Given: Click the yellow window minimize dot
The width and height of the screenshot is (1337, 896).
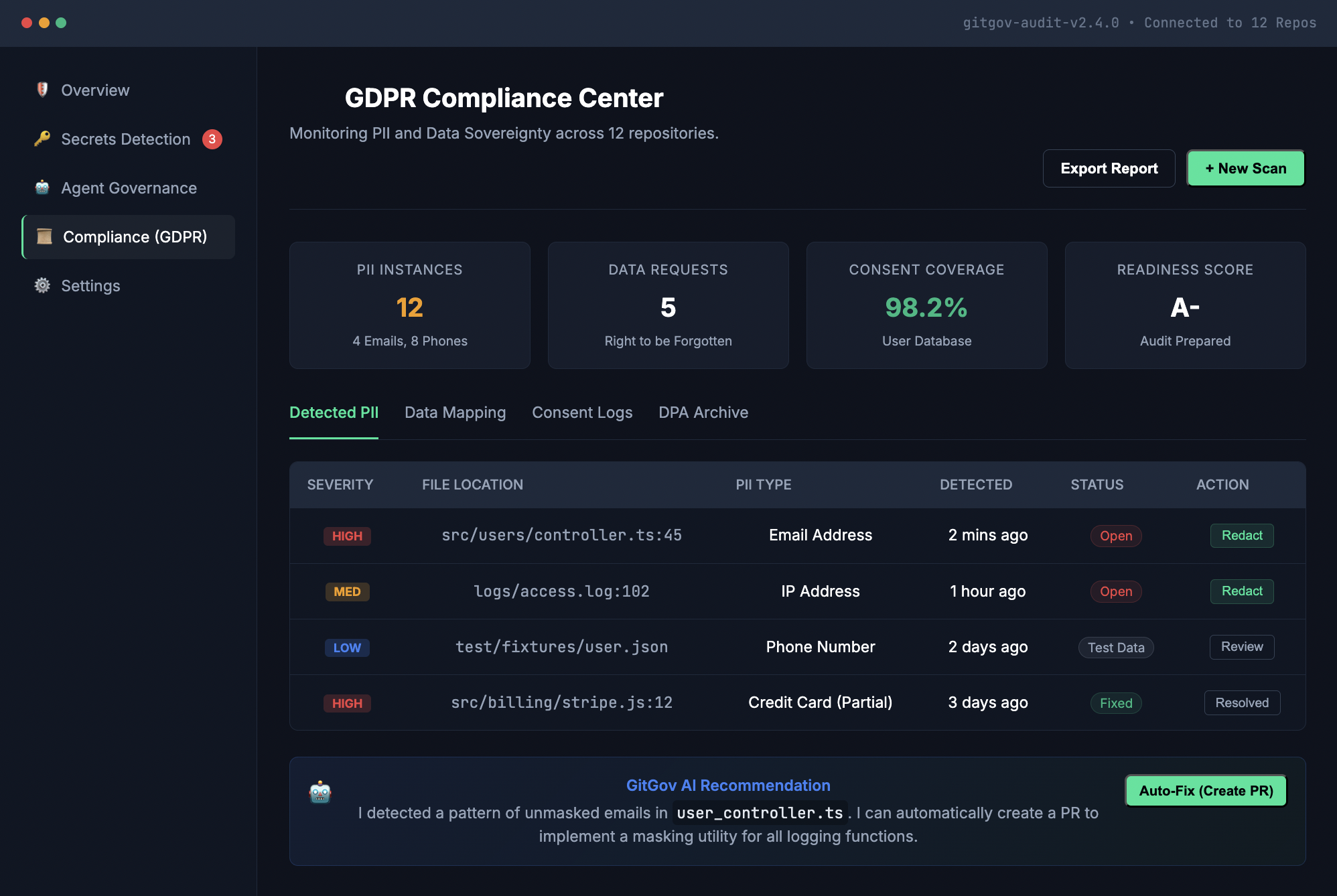Looking at the screenshot, I should click(x=44, y=23).
